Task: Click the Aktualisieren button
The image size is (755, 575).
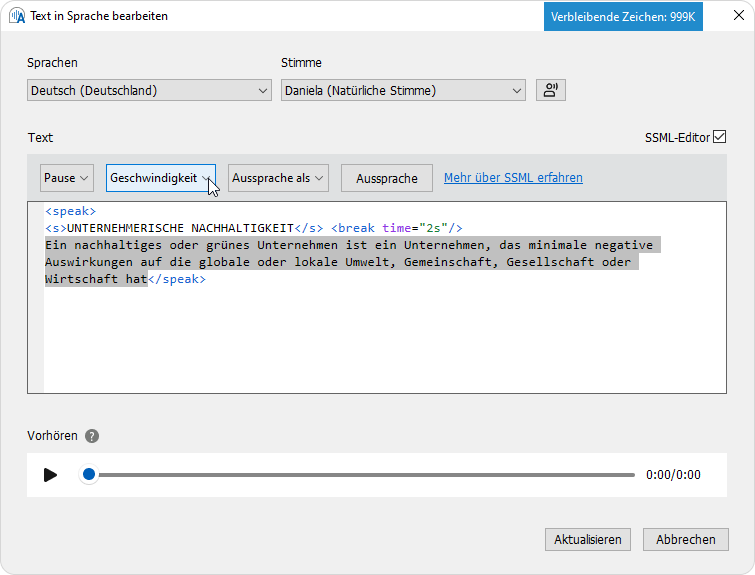Action: click(589, 539)
